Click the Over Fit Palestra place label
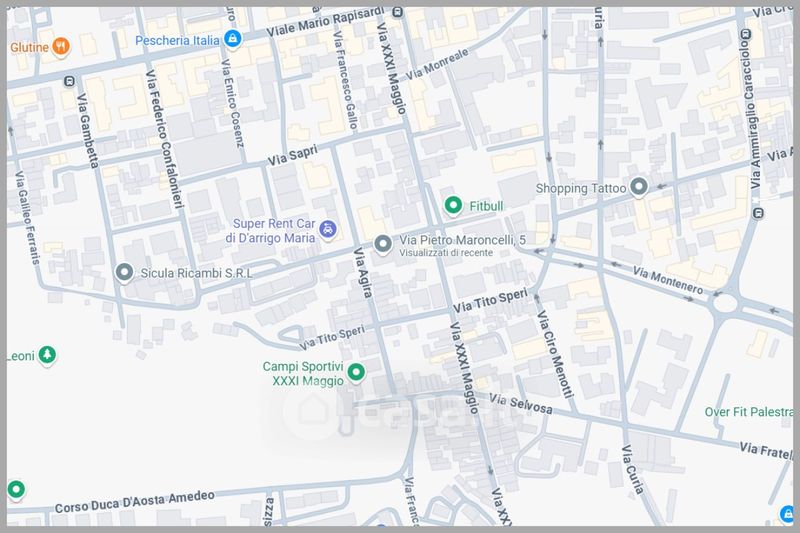Viewport: 800px width, 533px height. click(x=746, y=411)
